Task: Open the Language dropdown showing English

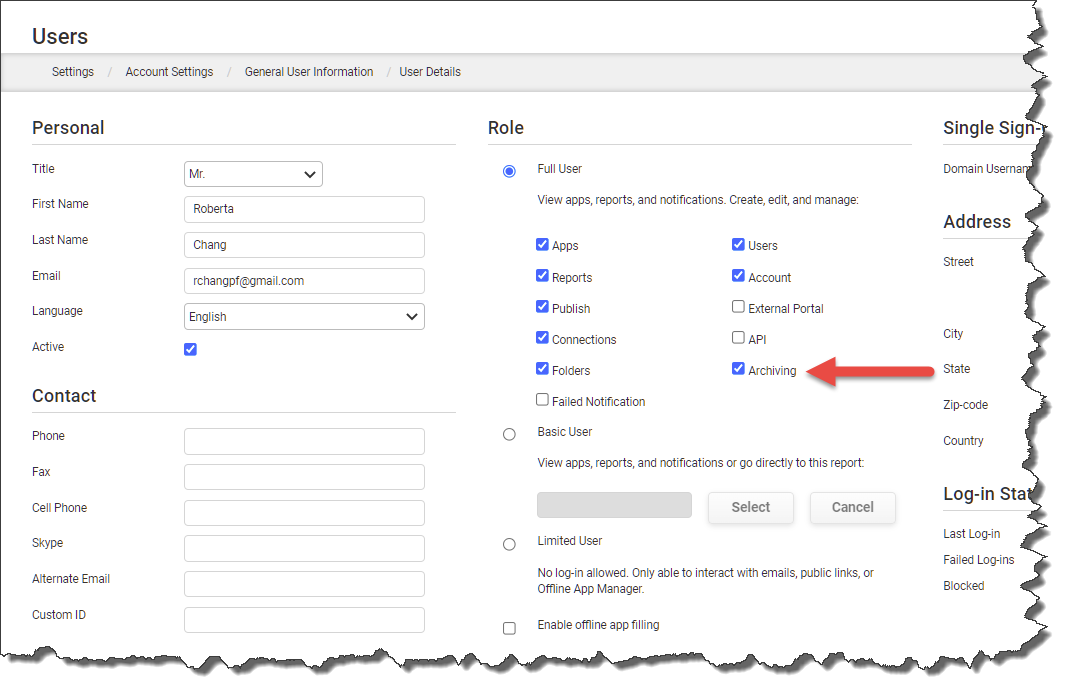Action: [304, 317]
